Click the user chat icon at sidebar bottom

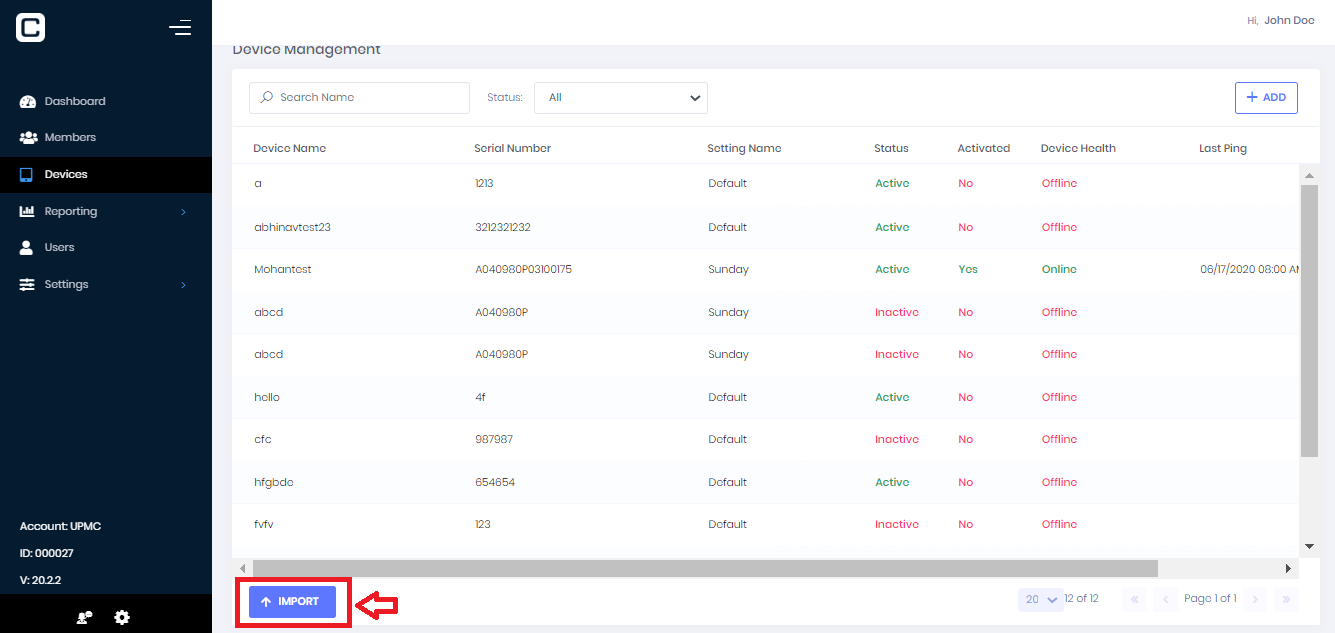85,617
